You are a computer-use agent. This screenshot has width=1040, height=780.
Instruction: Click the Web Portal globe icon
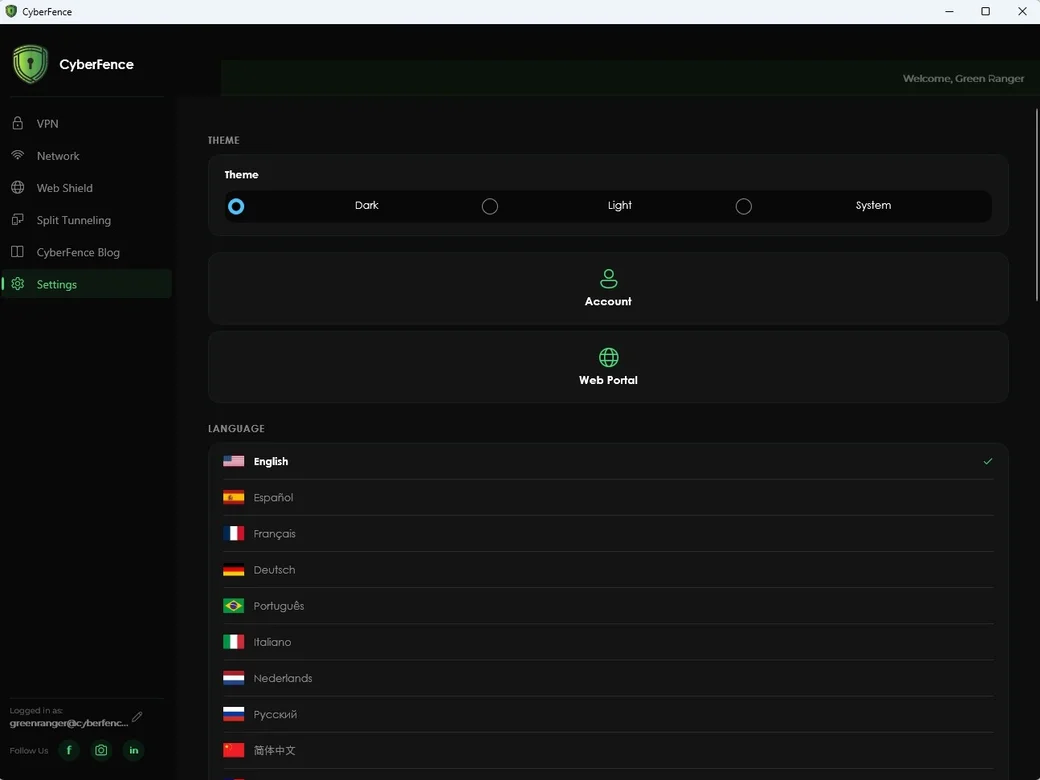pyautogui.click(x=608, y=358)
